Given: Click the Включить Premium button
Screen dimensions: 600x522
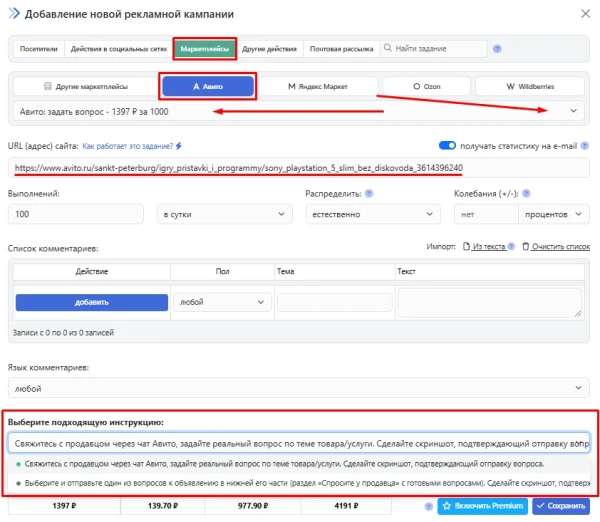Looking at the screenshot, I should click(483, 507).
